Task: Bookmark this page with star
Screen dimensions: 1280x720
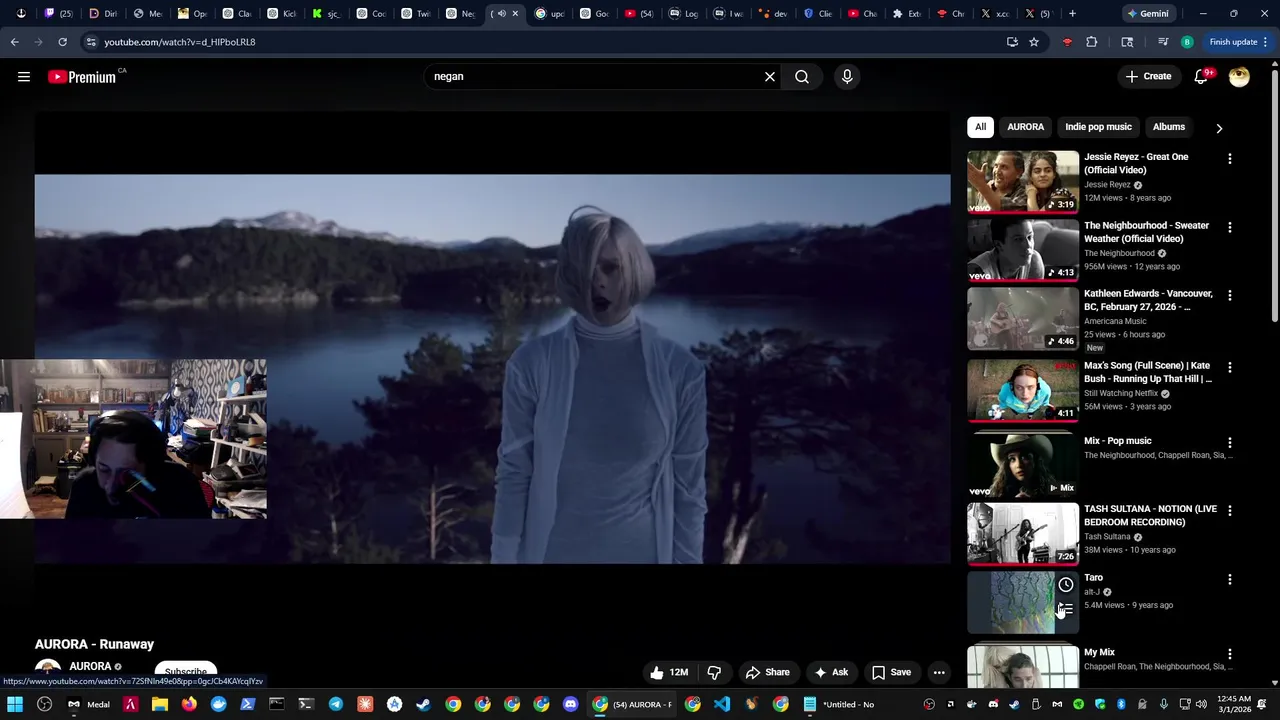Action: 1034,42
